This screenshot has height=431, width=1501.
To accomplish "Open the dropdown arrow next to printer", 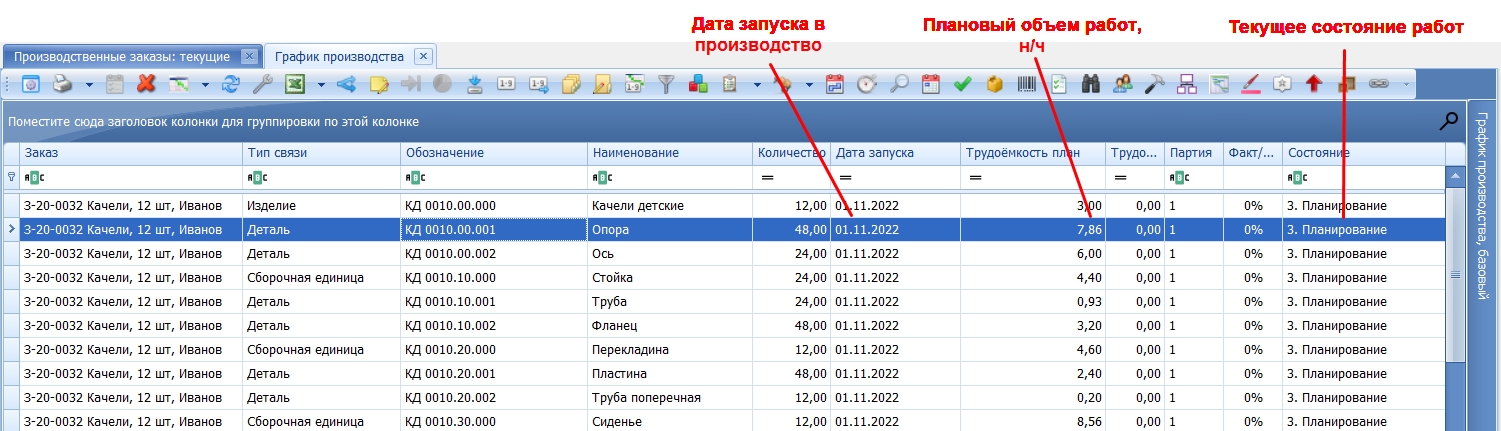I will pos(89,85).
